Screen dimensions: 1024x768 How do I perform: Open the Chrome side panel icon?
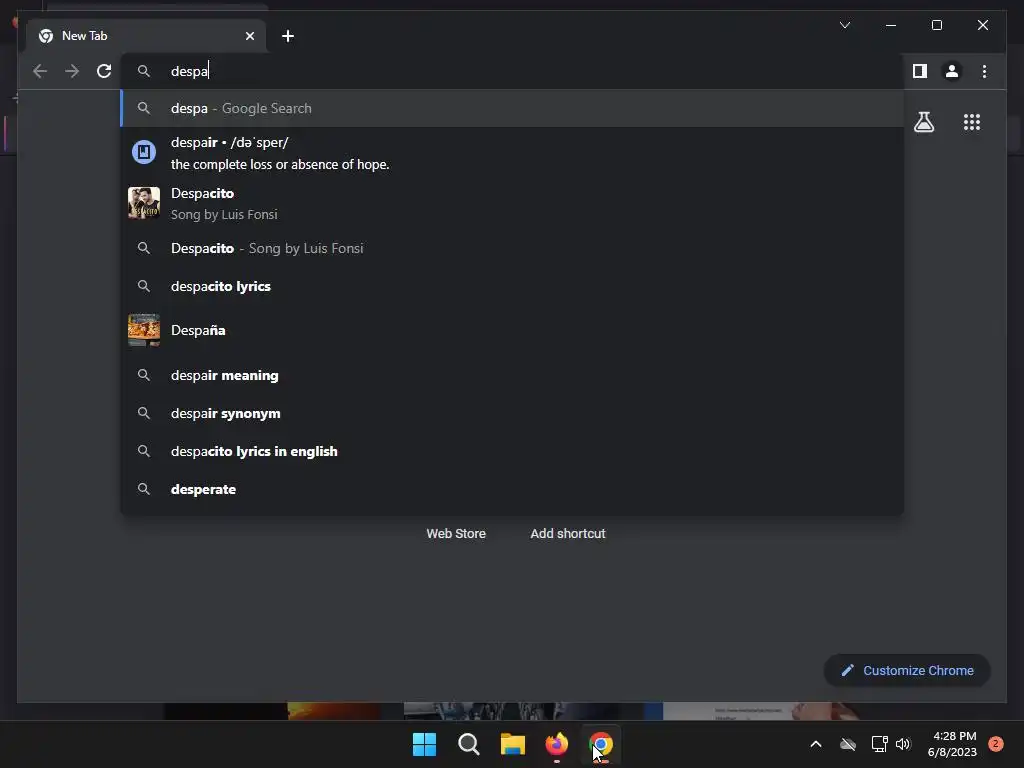(x=920, y=71)
